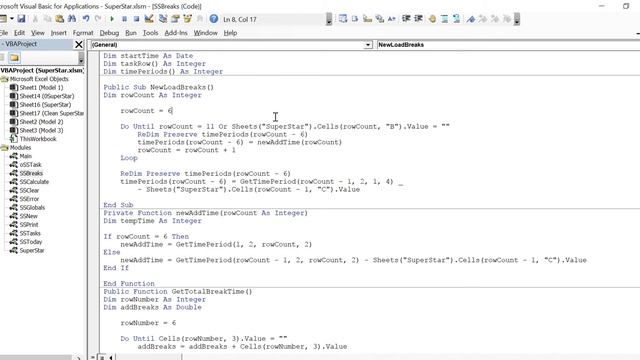Close the VBAProject explorer panel
The height and width of the screenshot is (360, 640).
click(x=79, y=44)
